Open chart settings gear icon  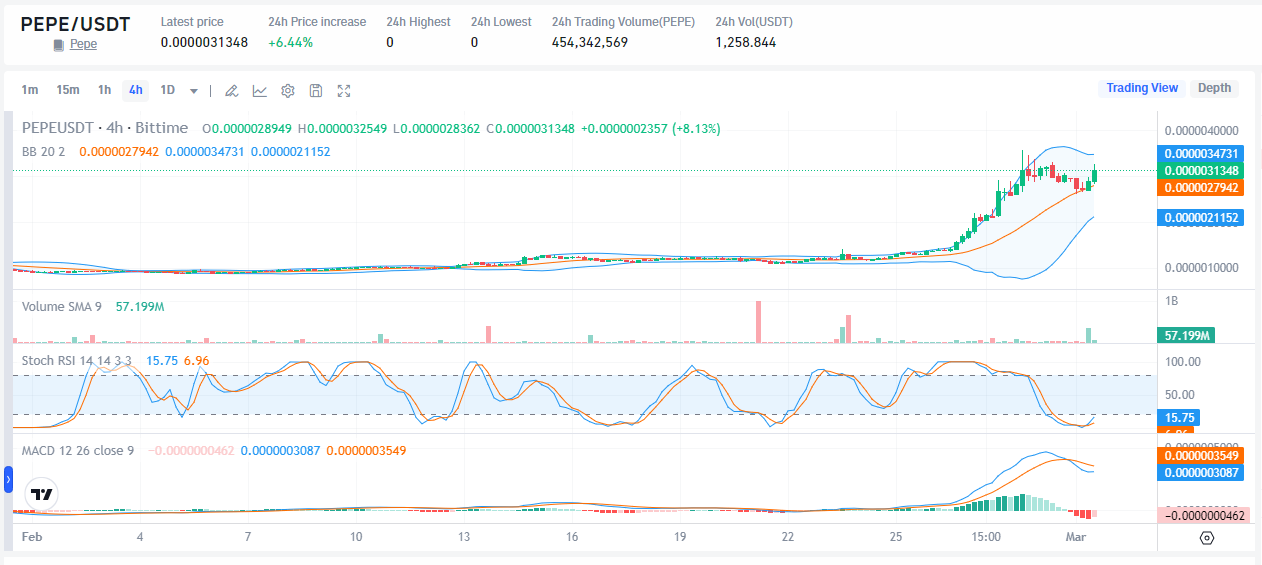click(x=287, y=91)
